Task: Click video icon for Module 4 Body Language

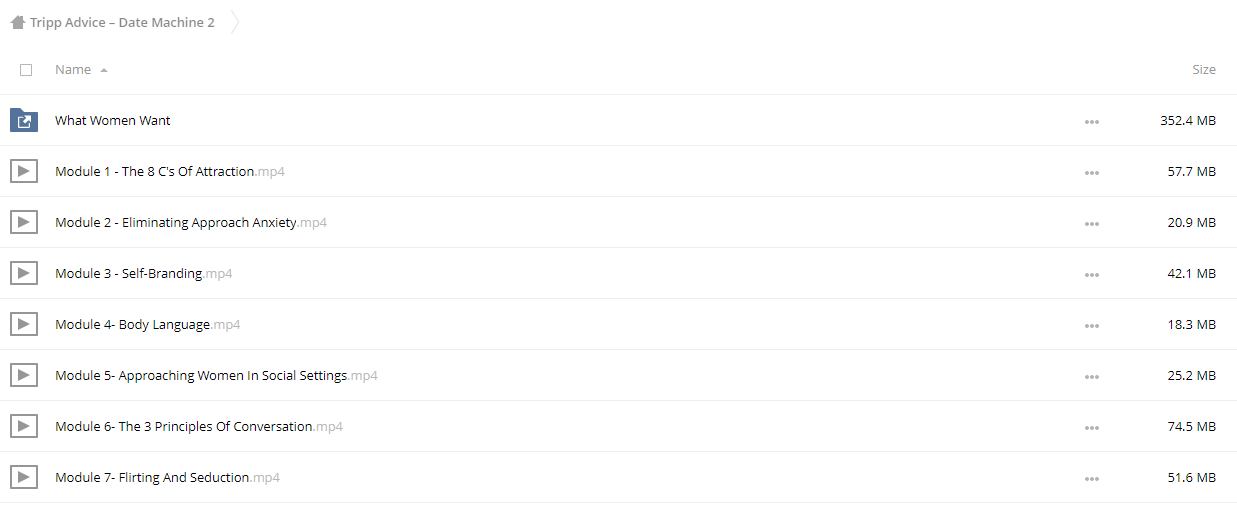Action: (x=24, y=324)
